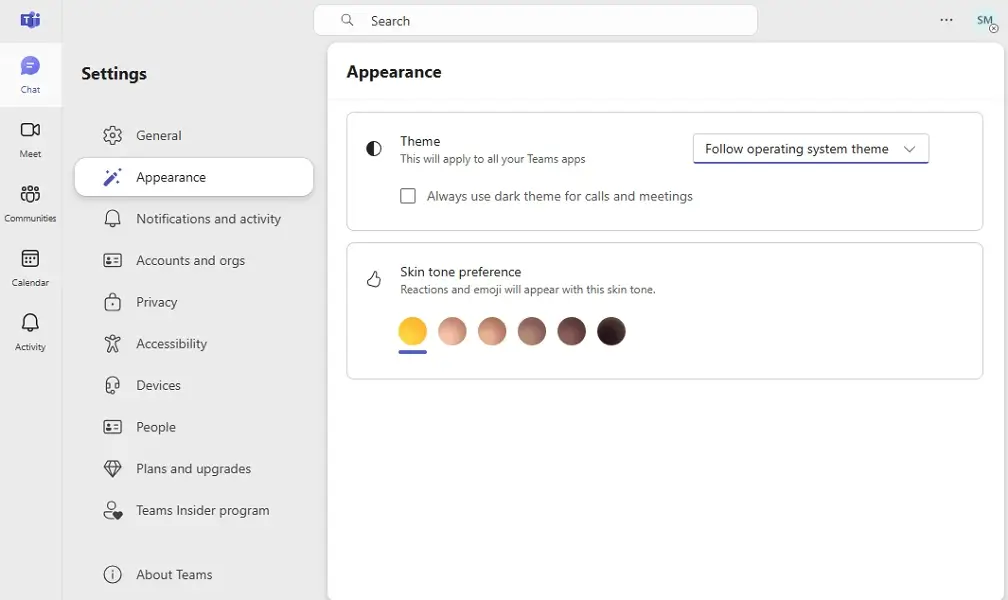The image size is (1008, 600).
Task: Go to General settings
Action: [x=194, y=135]
